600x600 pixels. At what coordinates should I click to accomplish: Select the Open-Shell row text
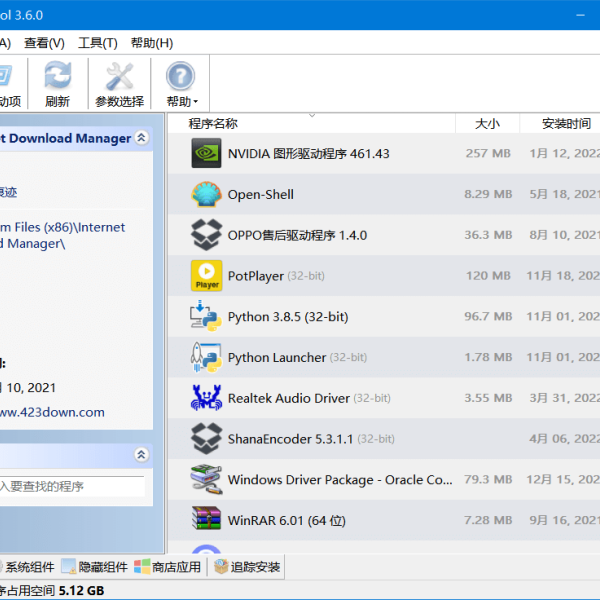click(261, 194)
